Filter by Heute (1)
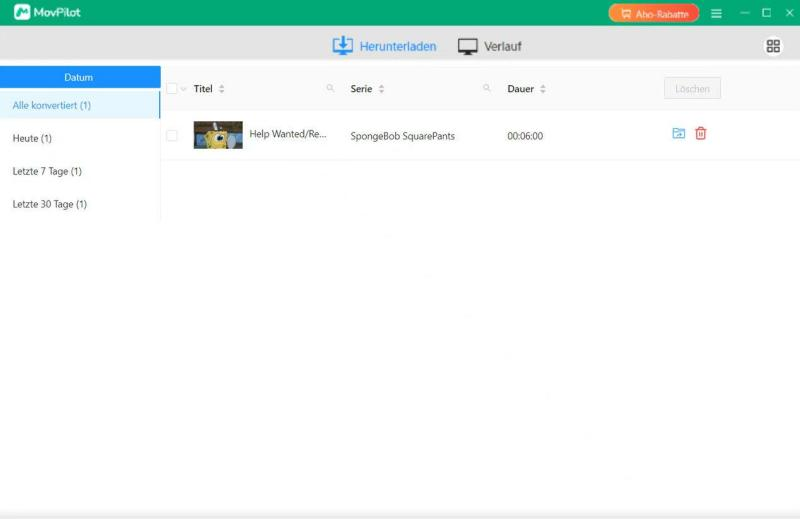 (x=80, y=138)
